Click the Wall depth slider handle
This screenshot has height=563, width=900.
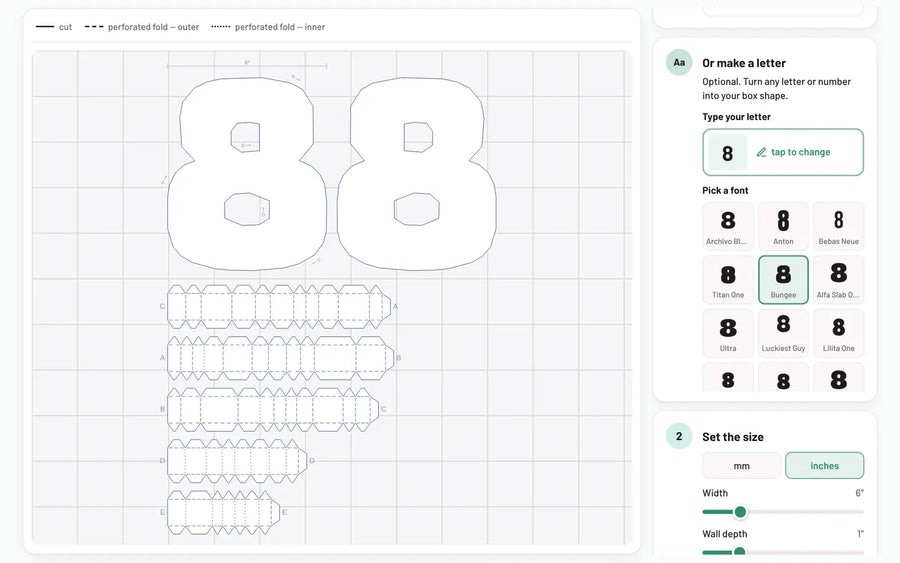[739, 552]
